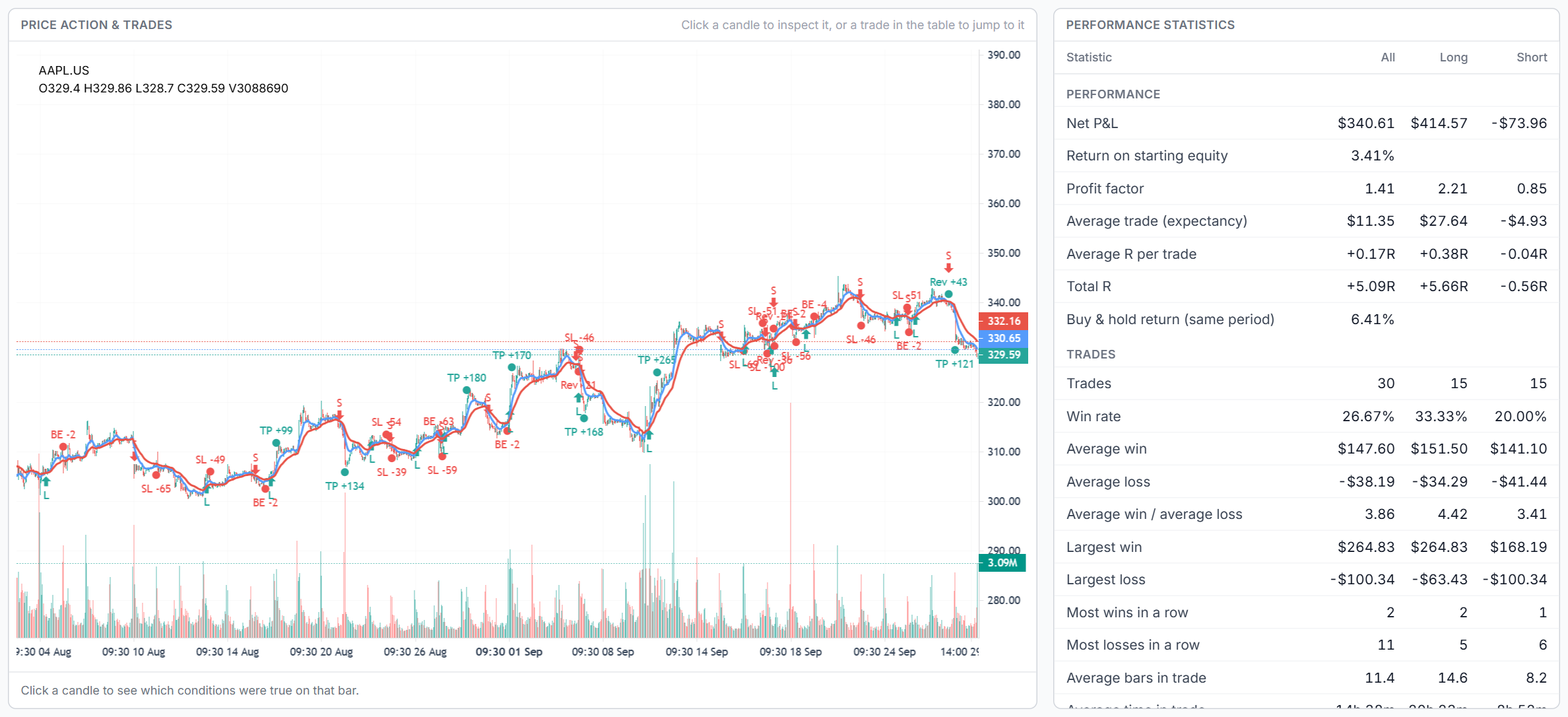This screenshot has height=717, width=1568.
Task: Click the 26.67% win rate value
Action: click(x=1368, y=417)
